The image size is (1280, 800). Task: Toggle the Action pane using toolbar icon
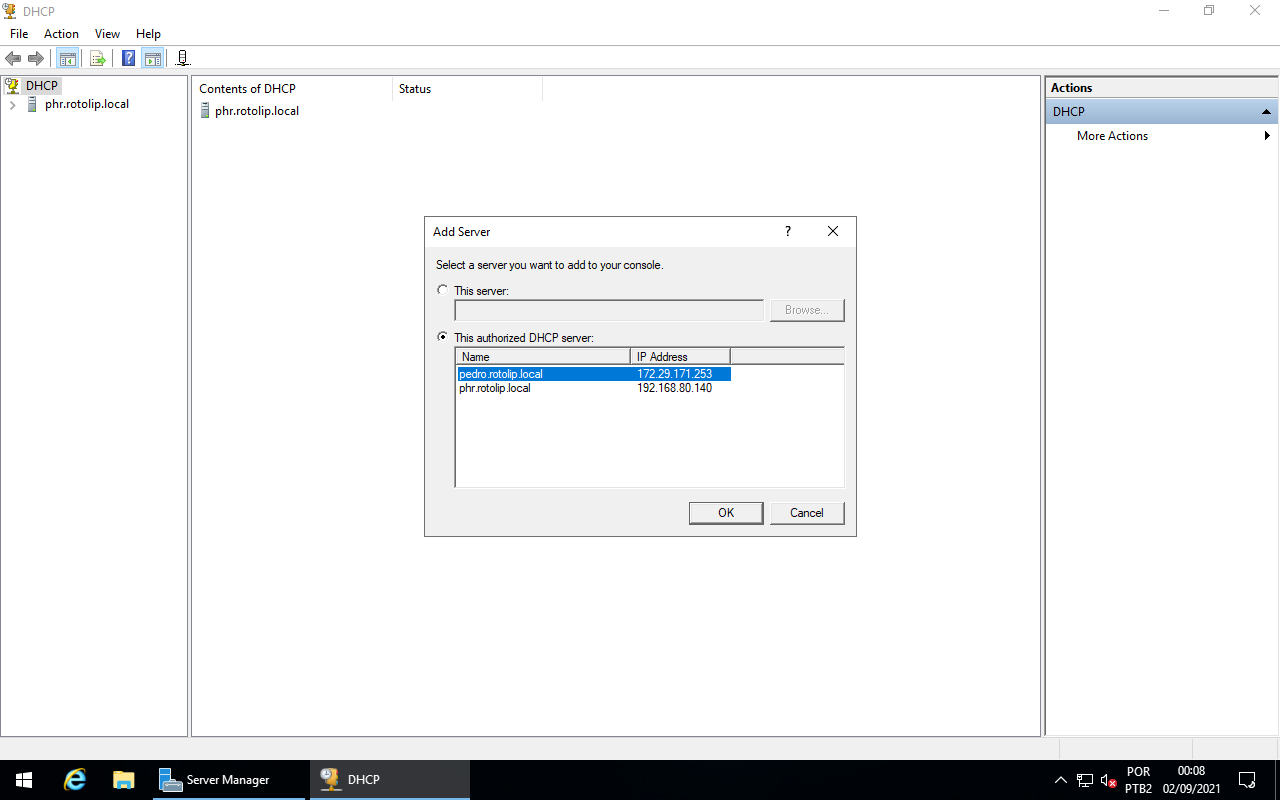point(152,57)
